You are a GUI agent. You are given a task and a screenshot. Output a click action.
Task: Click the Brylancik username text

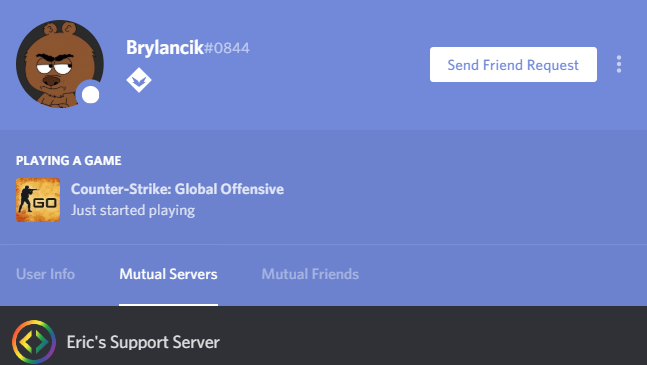click(165, 47)
